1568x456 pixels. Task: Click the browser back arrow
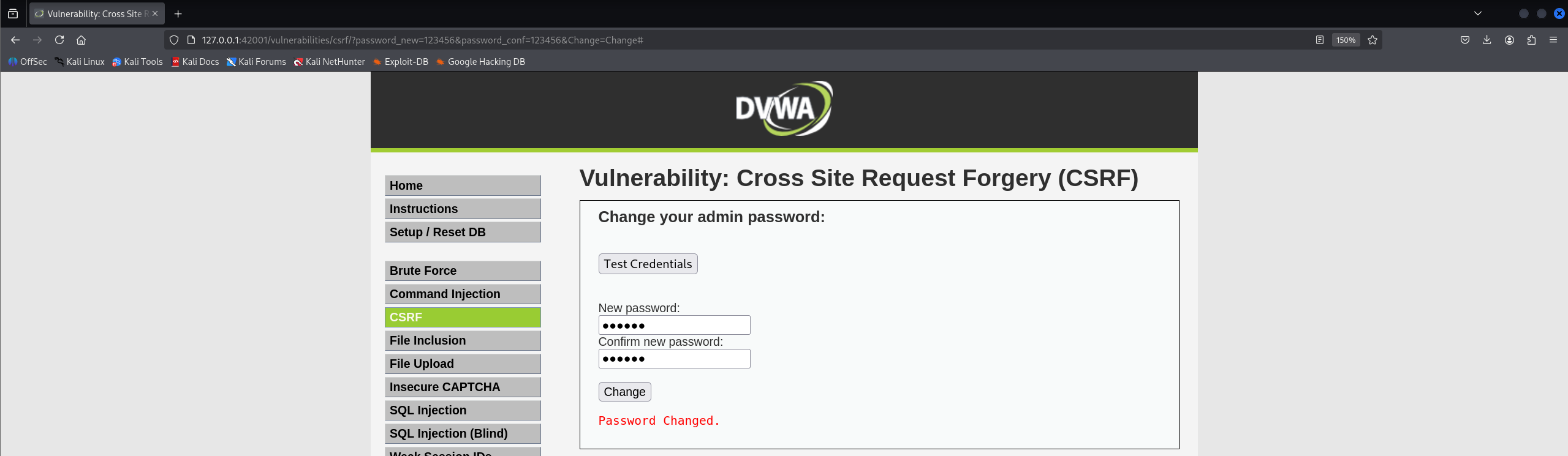[15, 40]
